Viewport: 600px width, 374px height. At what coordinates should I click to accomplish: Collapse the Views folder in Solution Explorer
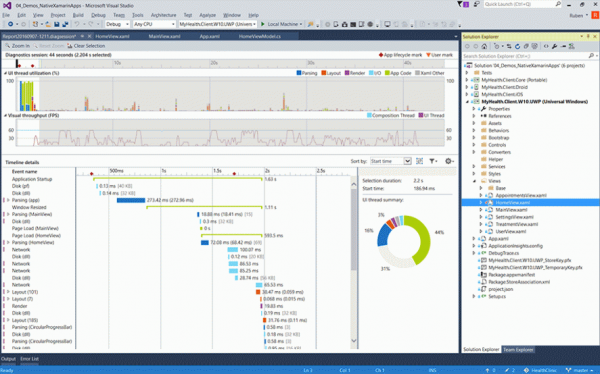[x=474, y=181]
